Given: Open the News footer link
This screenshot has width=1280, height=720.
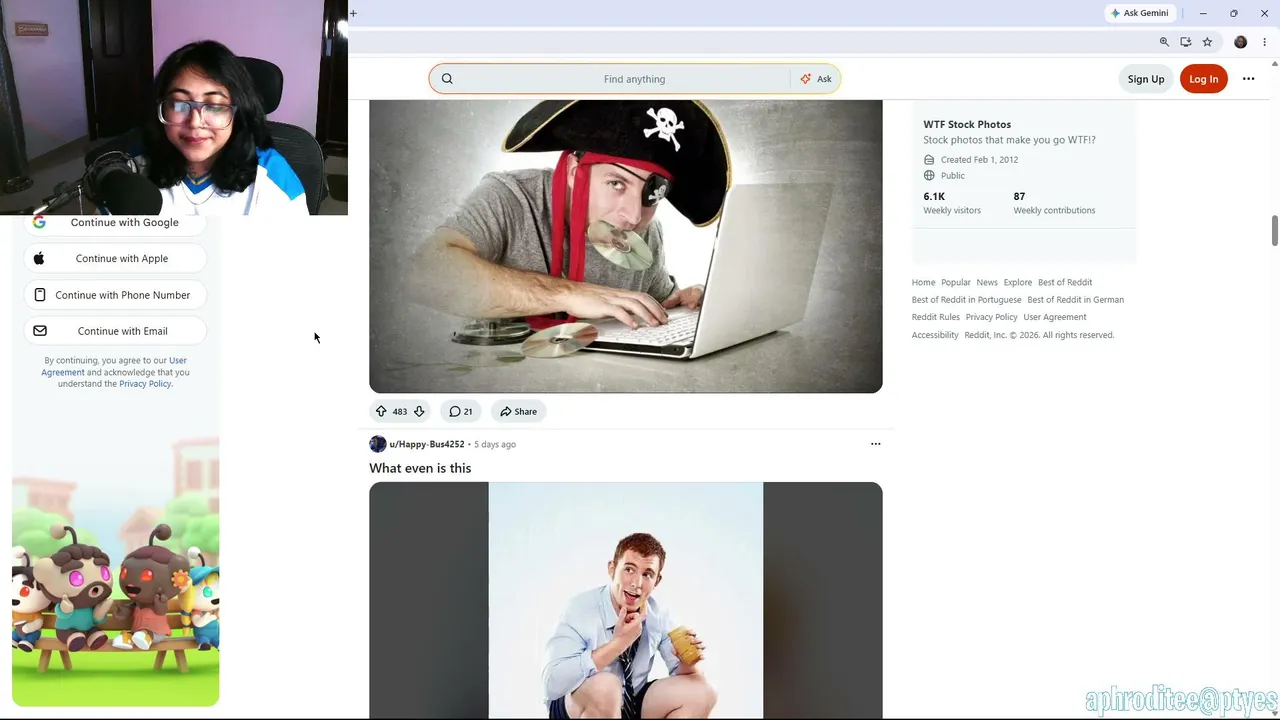Looking at the screenshot, I should [x=987, y=282].
